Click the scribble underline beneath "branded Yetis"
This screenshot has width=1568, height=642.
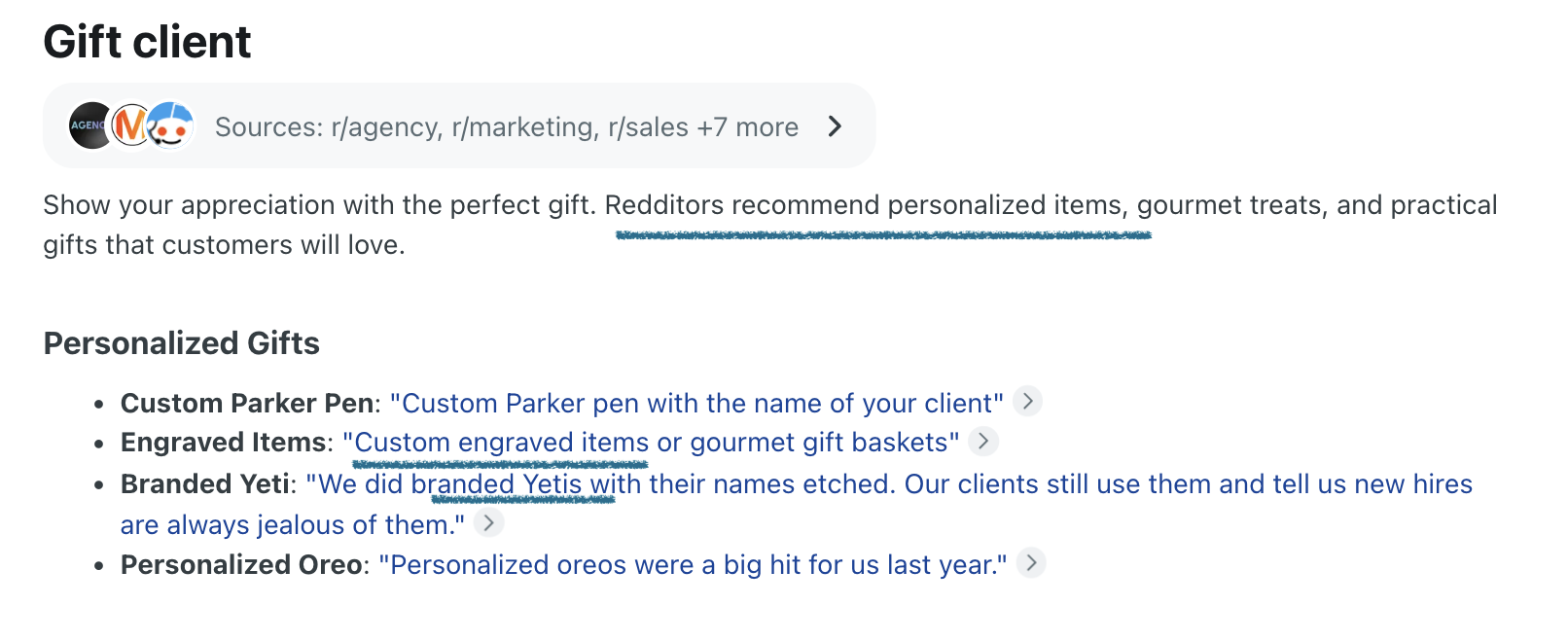pos(523,501)
